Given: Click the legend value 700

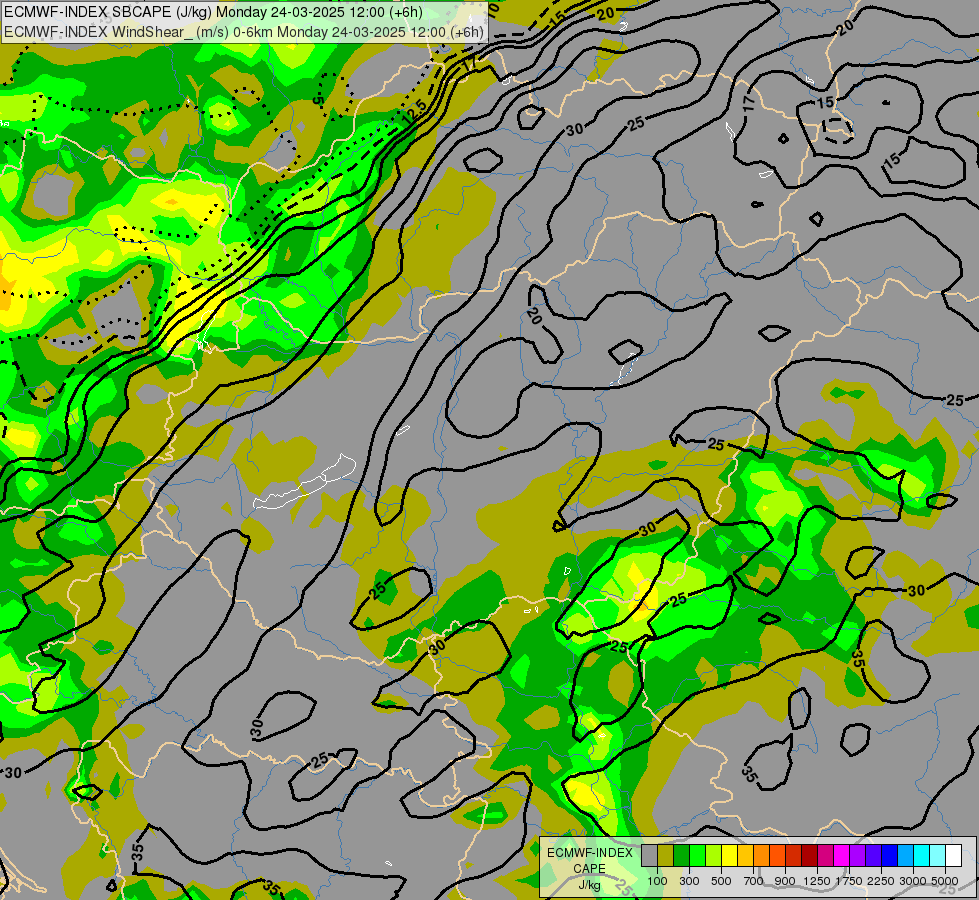Looking at the screenshot, I should click(x=754, y=881).
